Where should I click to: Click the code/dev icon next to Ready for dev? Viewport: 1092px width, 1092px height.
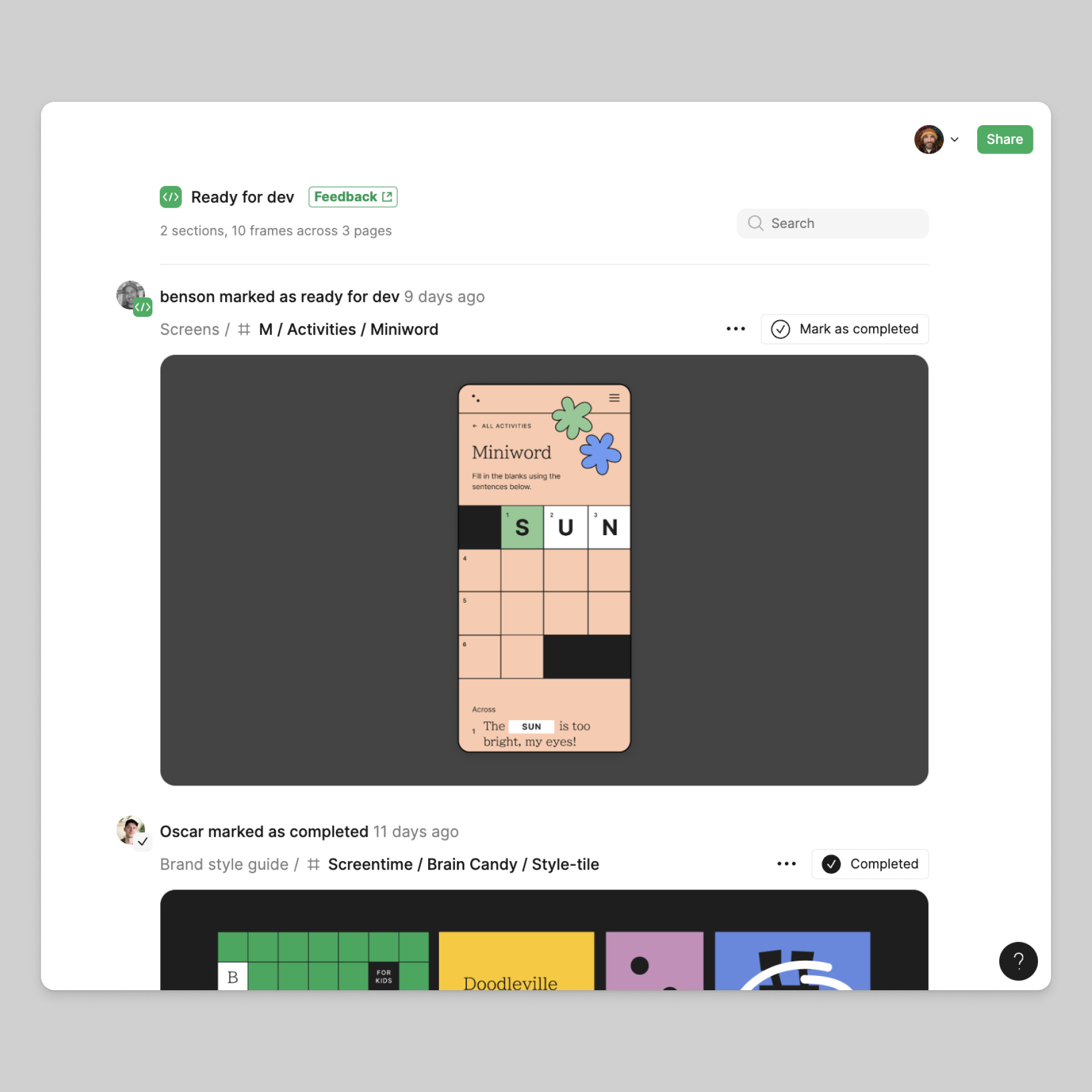[x=171, y=196]
